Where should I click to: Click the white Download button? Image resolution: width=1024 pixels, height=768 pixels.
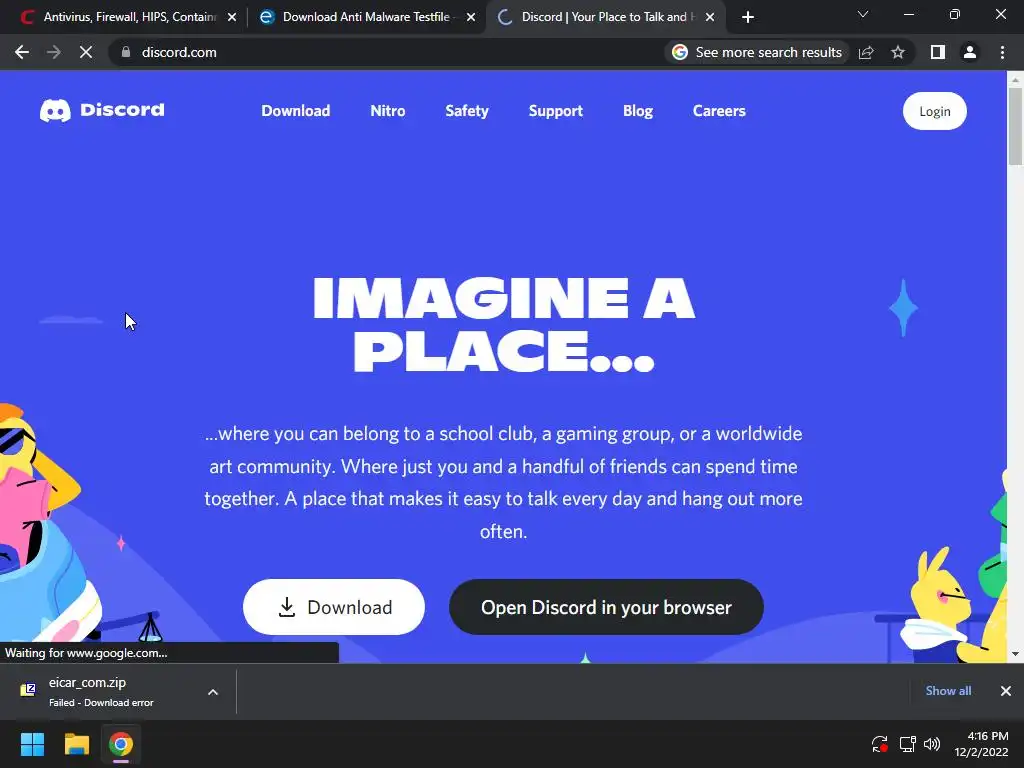[334, 607]
